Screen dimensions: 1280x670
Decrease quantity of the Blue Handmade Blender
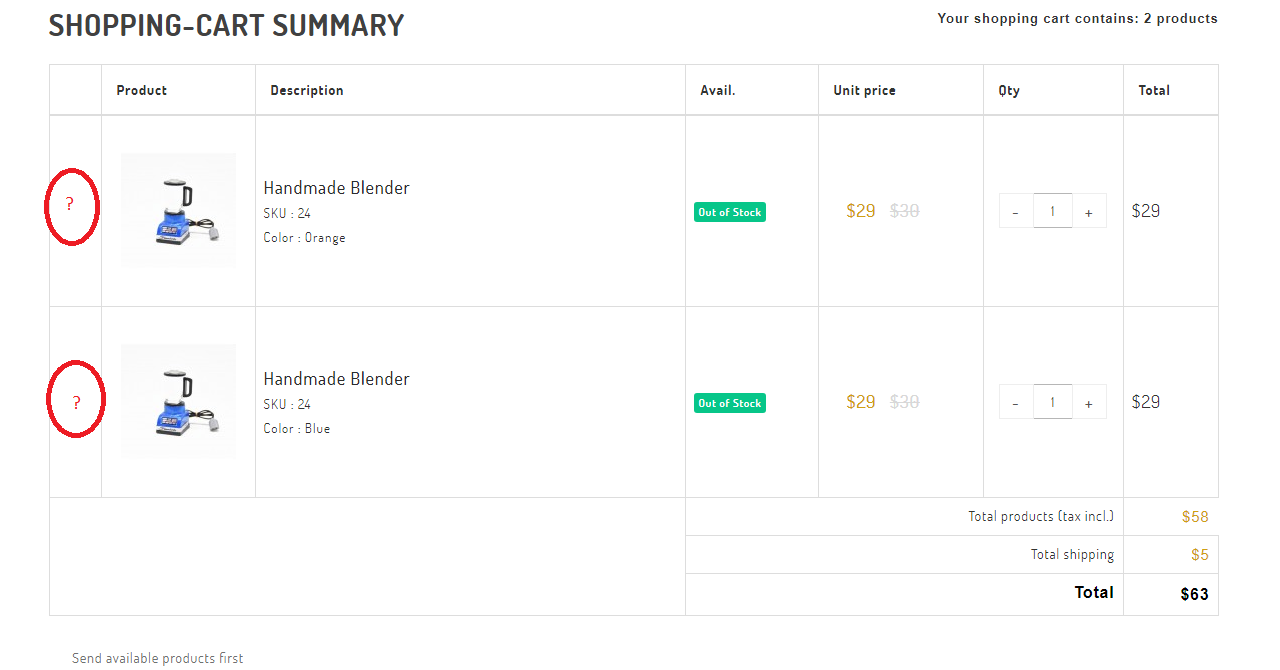tap(1015, 402)
